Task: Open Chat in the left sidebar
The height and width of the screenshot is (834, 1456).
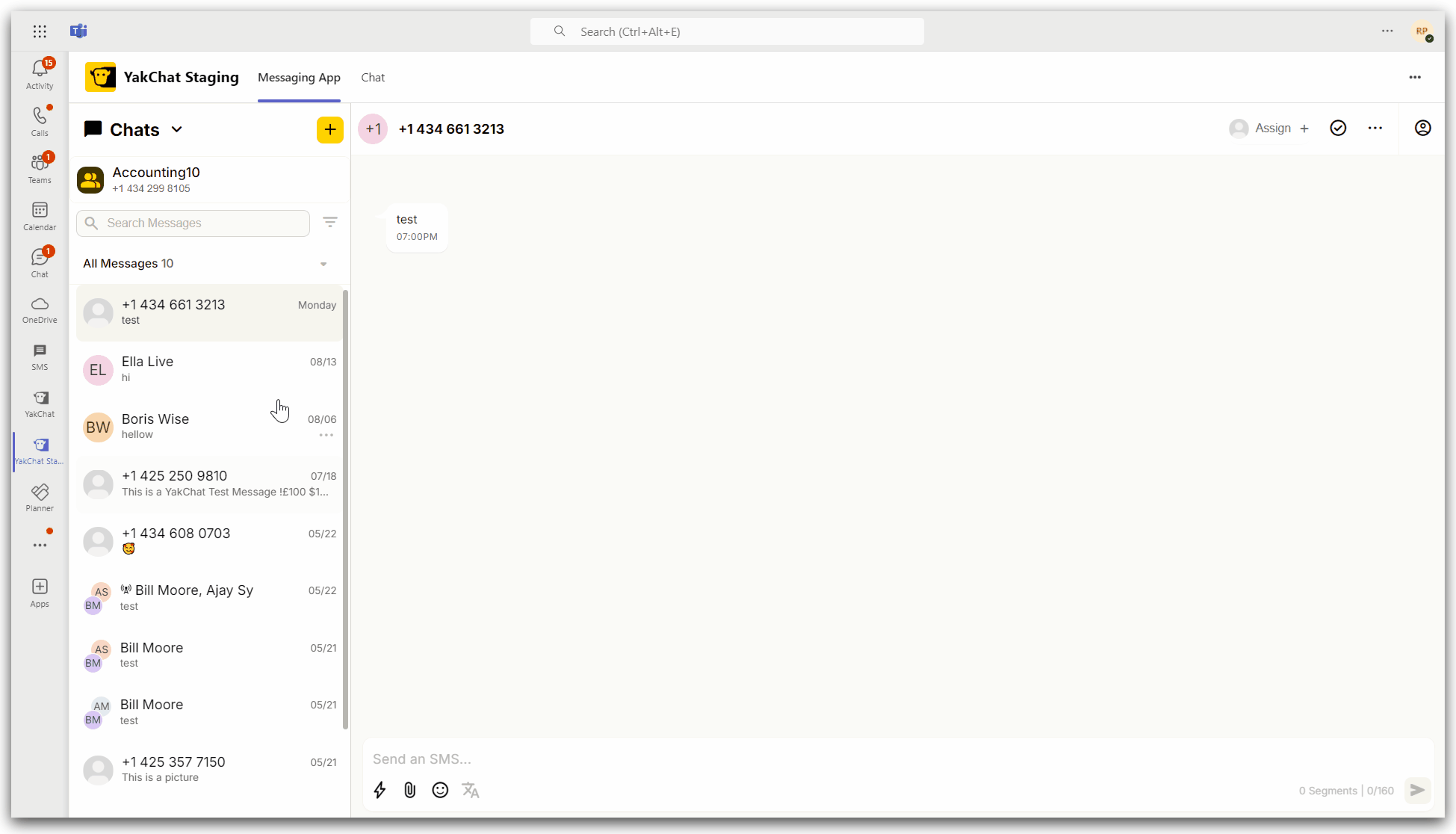Action: click(40, 263)
